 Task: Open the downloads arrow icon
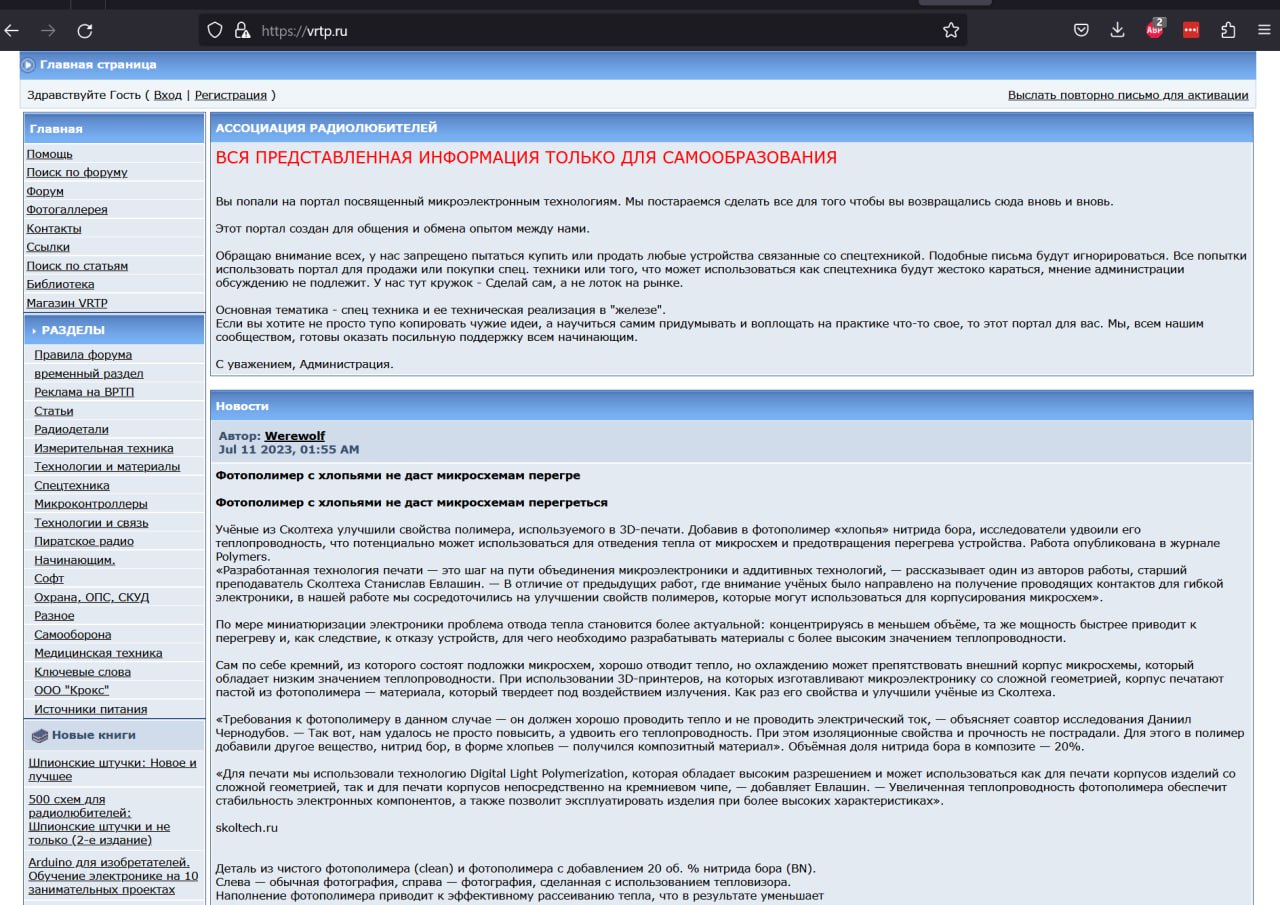click(x=1118, y=31)
